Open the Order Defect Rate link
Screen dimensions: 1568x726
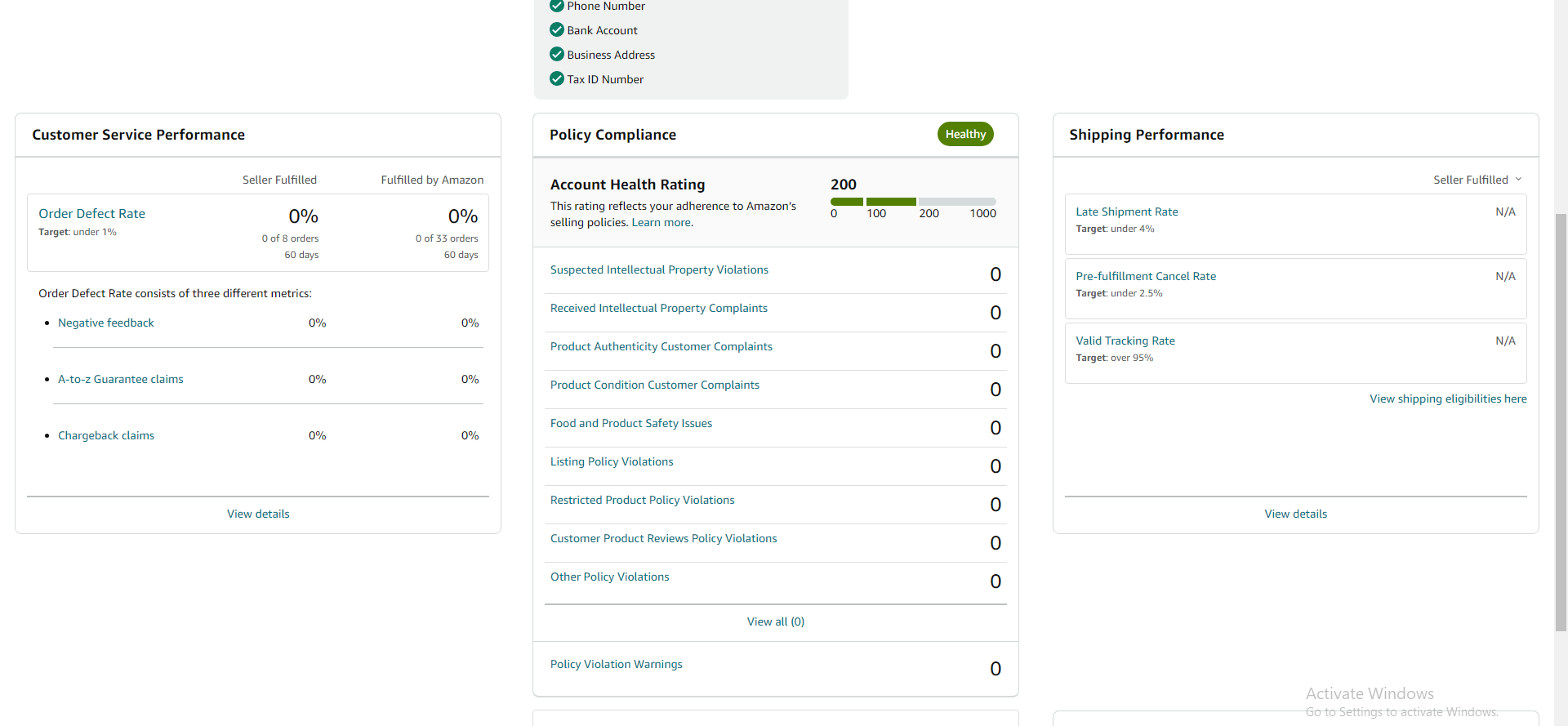(x=91, y=213)
